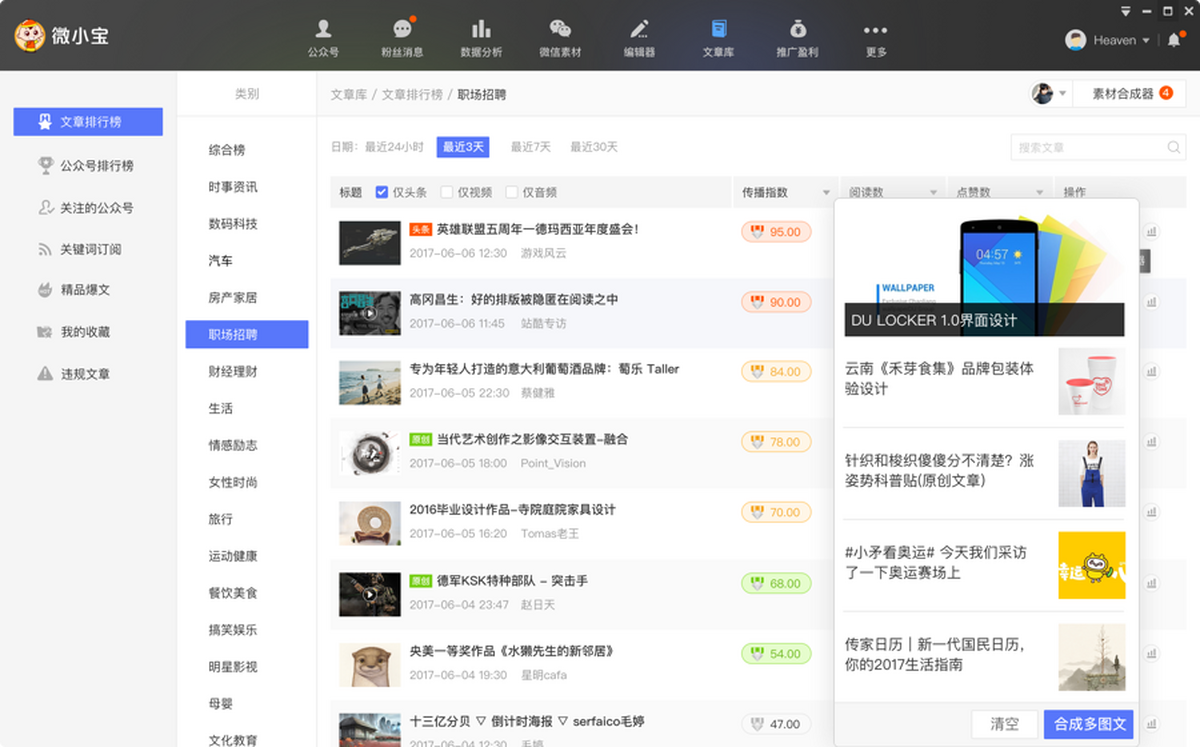
Task: Open the 推广盈利 money bag icon
Action: click(x=797, y=30)
